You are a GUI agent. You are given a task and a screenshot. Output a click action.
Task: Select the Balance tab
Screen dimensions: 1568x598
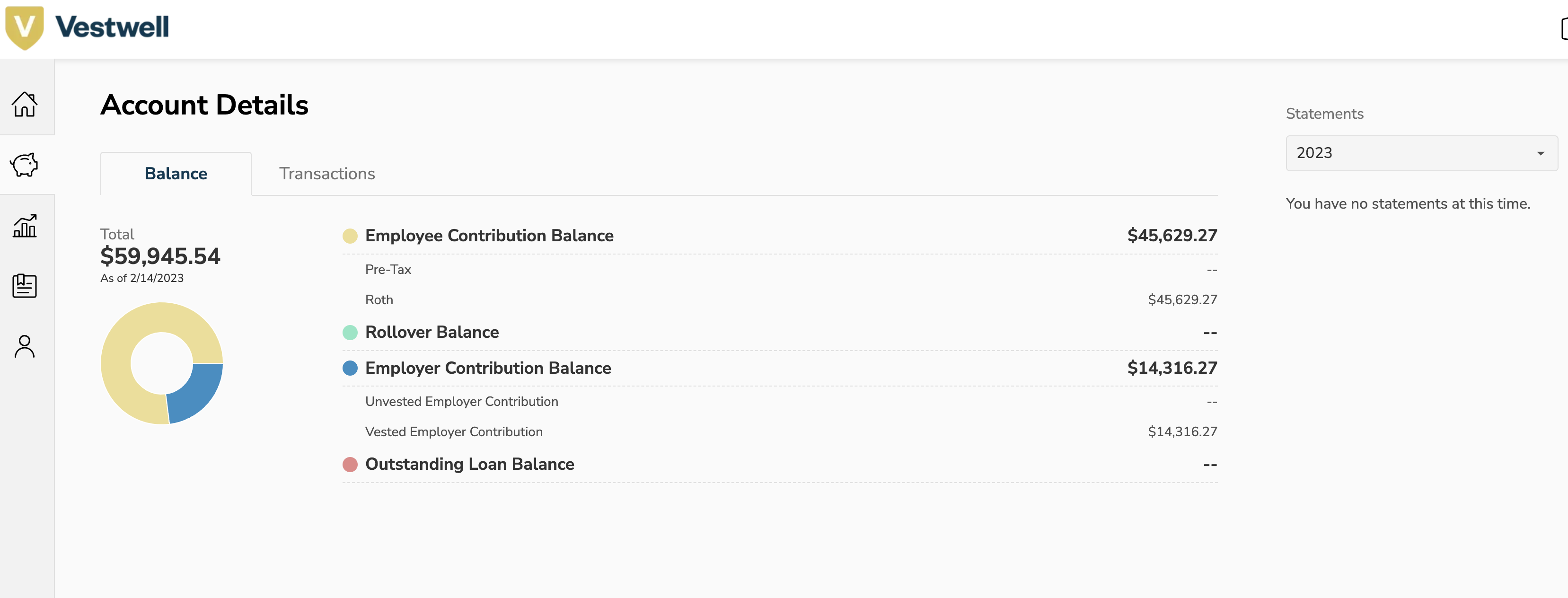[x=176, y=173]
